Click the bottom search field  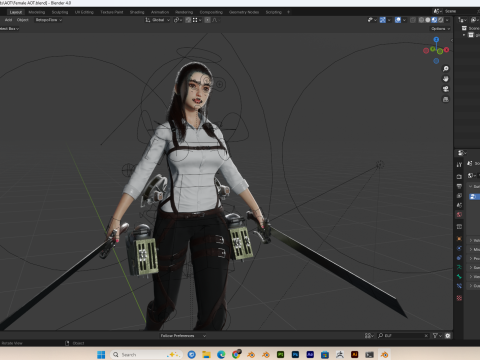pos(403,336)
